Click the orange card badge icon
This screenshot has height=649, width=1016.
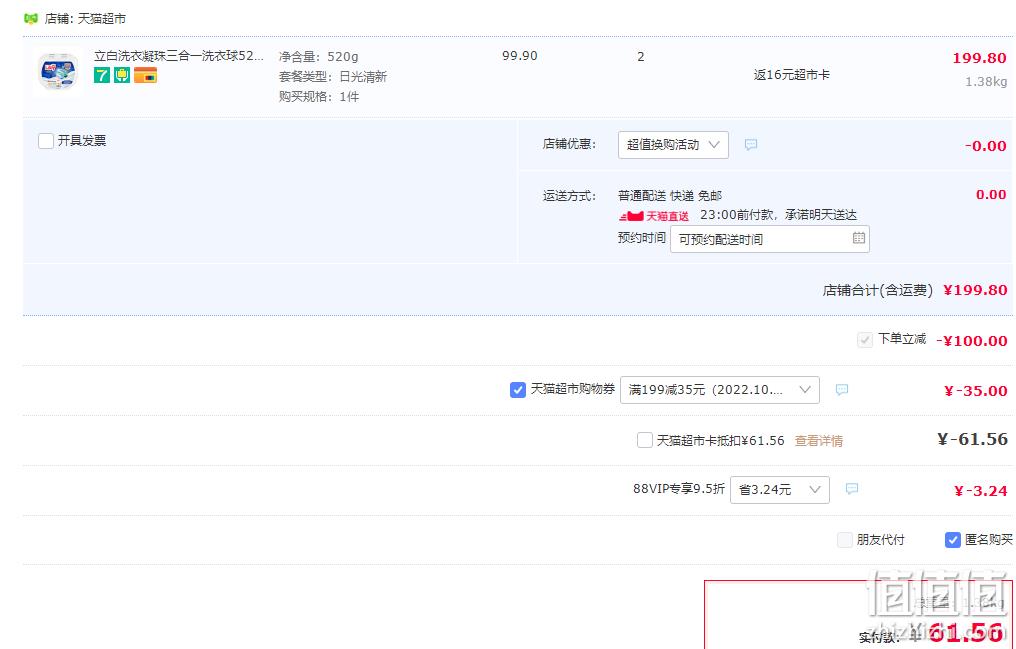pos(146,75)
